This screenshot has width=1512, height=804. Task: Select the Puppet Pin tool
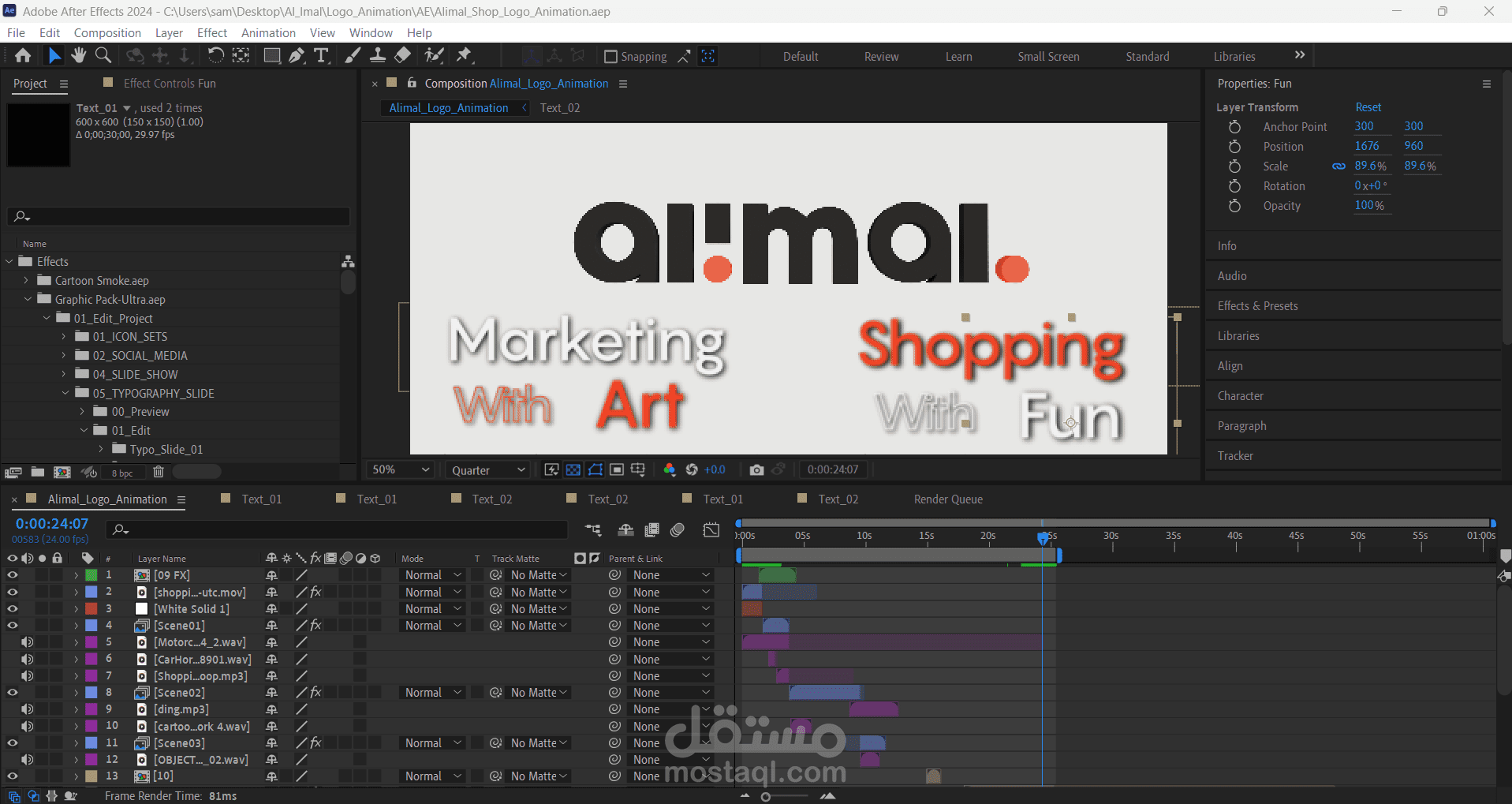[464, 55]
